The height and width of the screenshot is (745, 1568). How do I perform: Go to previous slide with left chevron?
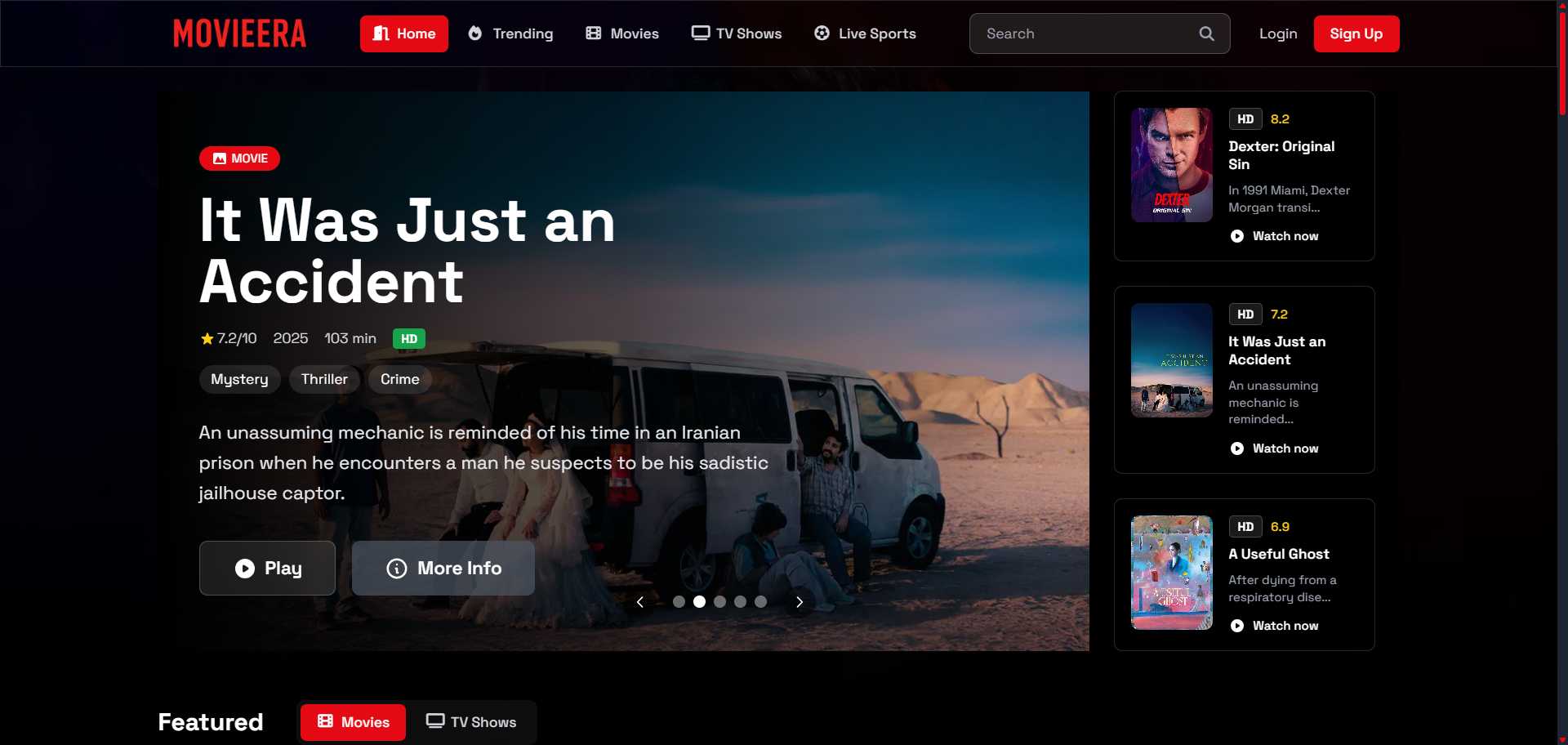click(640, 602)
